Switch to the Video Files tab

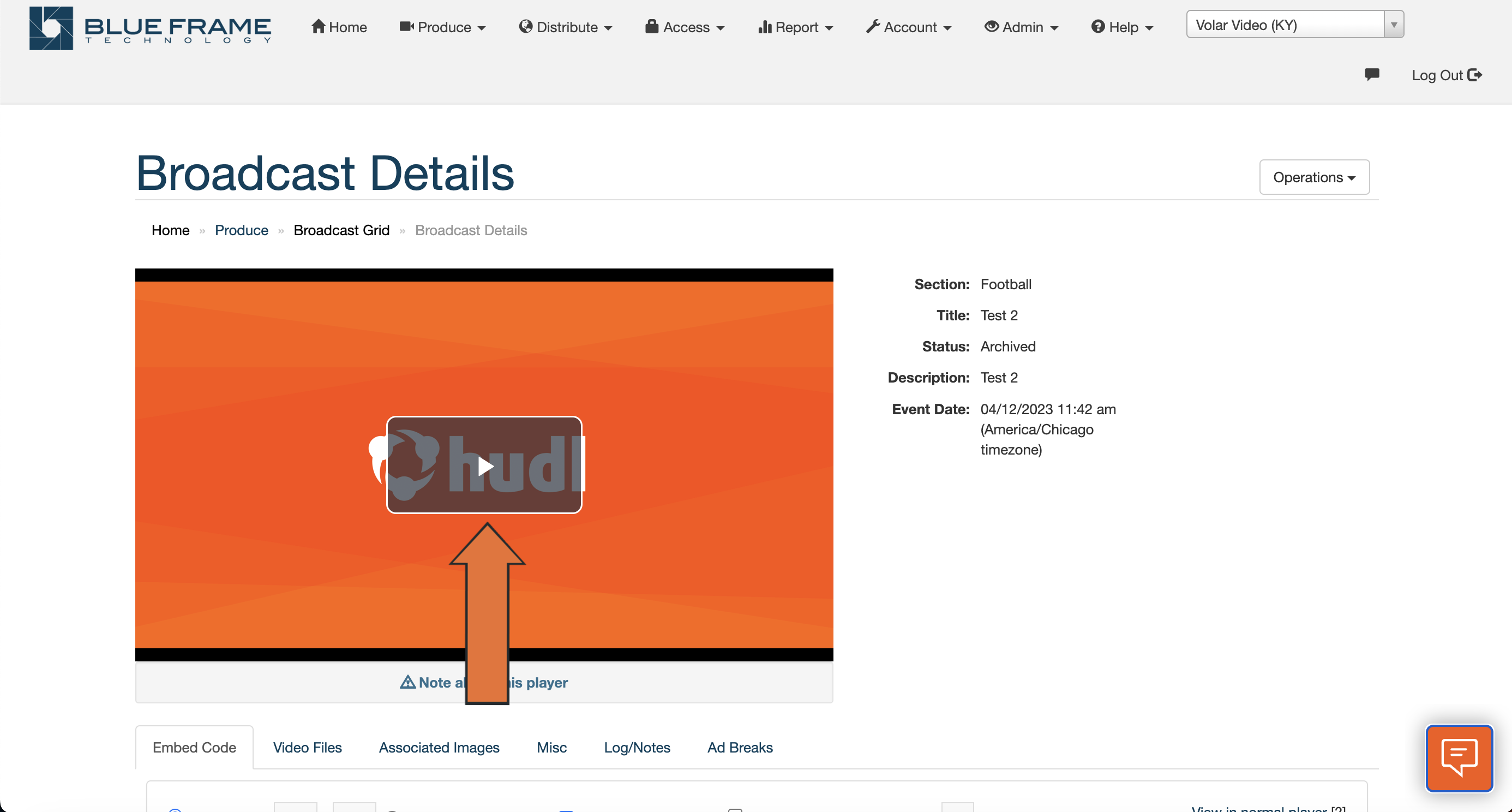click(307, 748)
